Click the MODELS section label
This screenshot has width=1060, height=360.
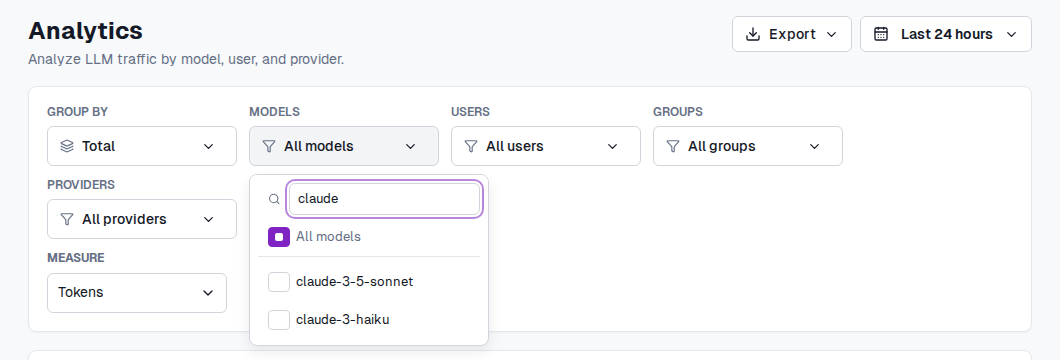274,111
